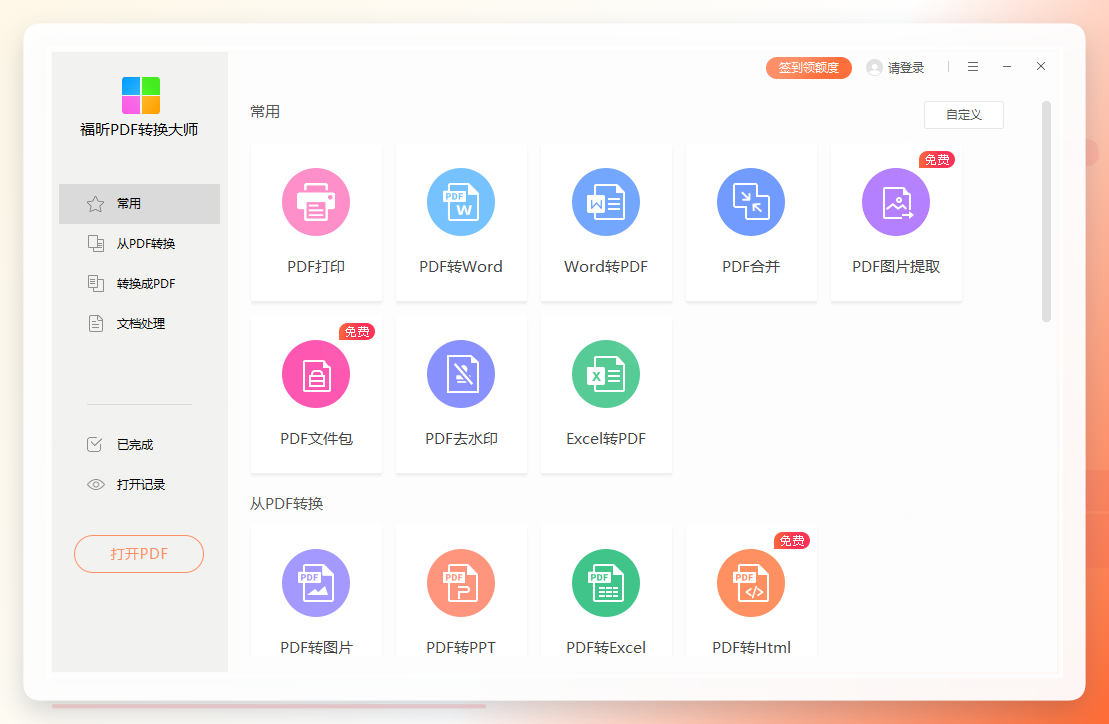Open the PDF打印 tool icon
This screenshot has width=1109, height=724.
(316, 202)
